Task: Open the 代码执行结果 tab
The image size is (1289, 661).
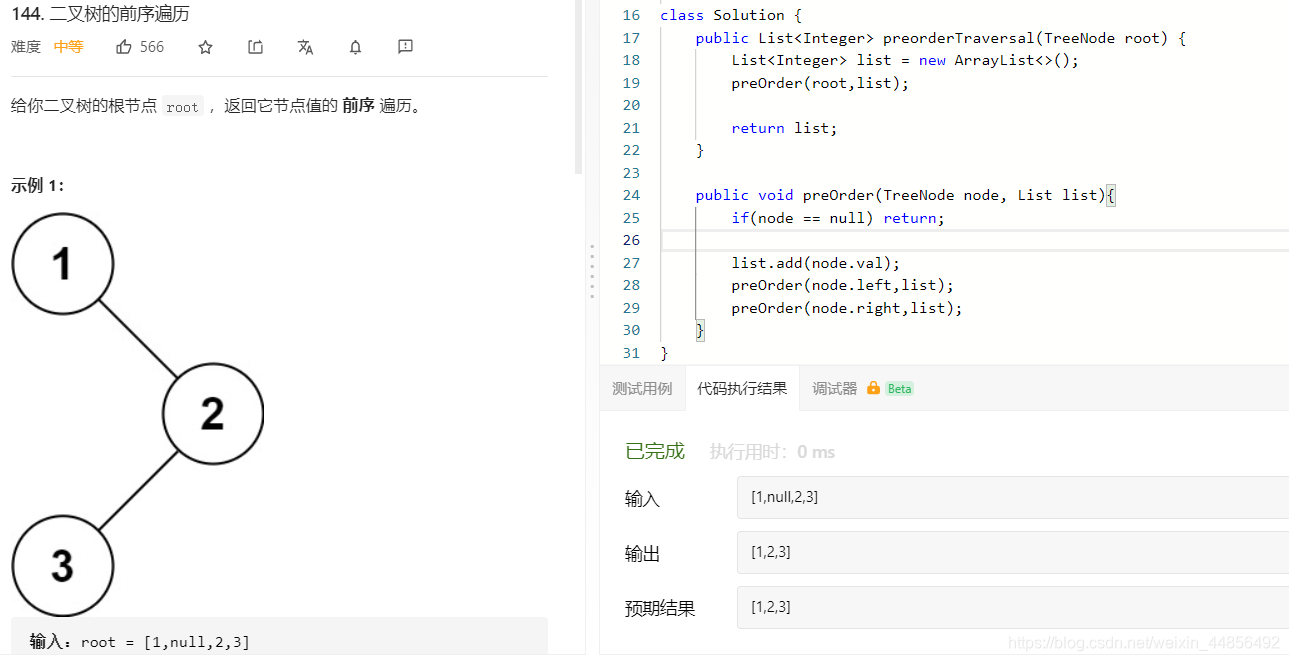Action: [x=742, y=389]
